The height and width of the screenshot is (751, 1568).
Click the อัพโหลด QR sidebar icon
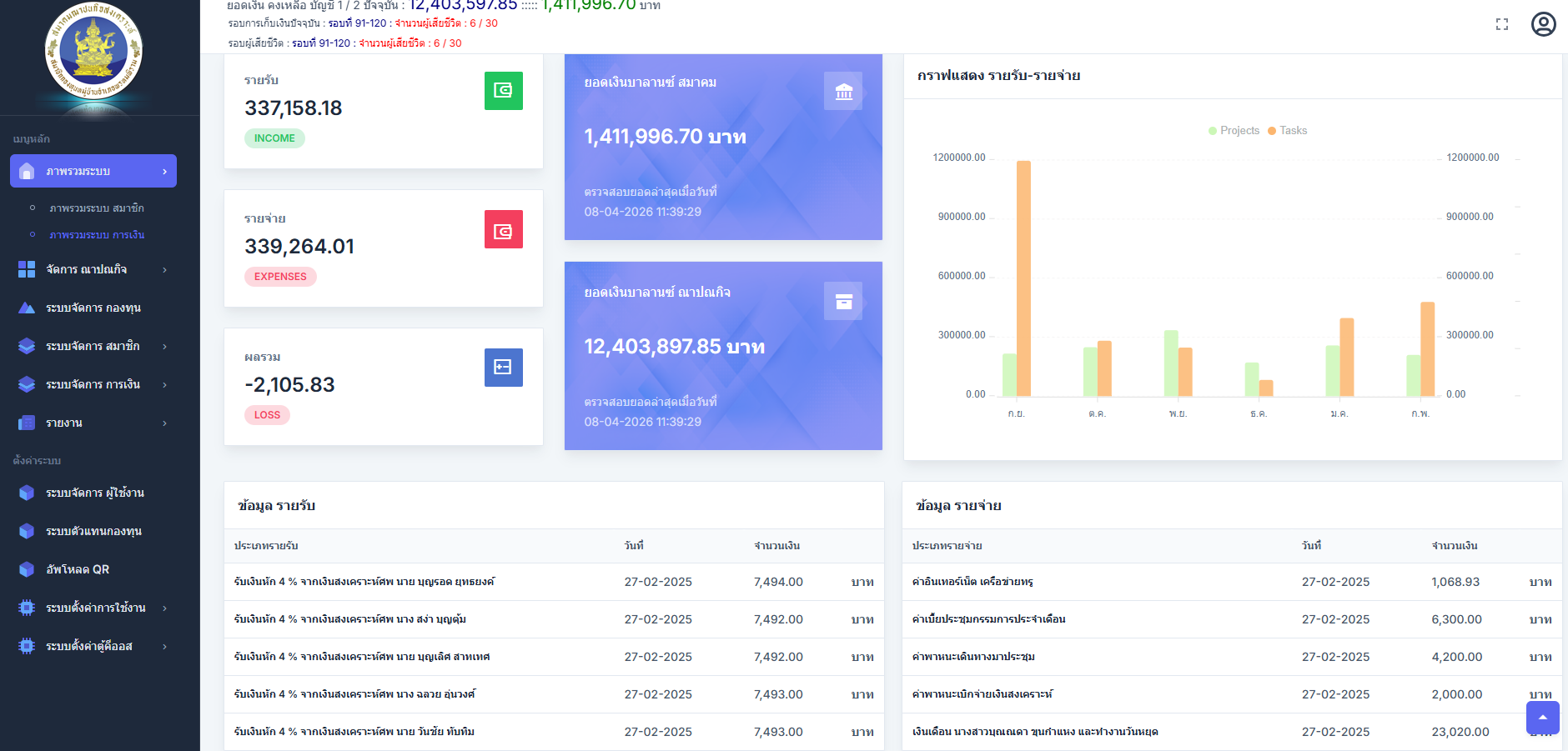(27, 569)
